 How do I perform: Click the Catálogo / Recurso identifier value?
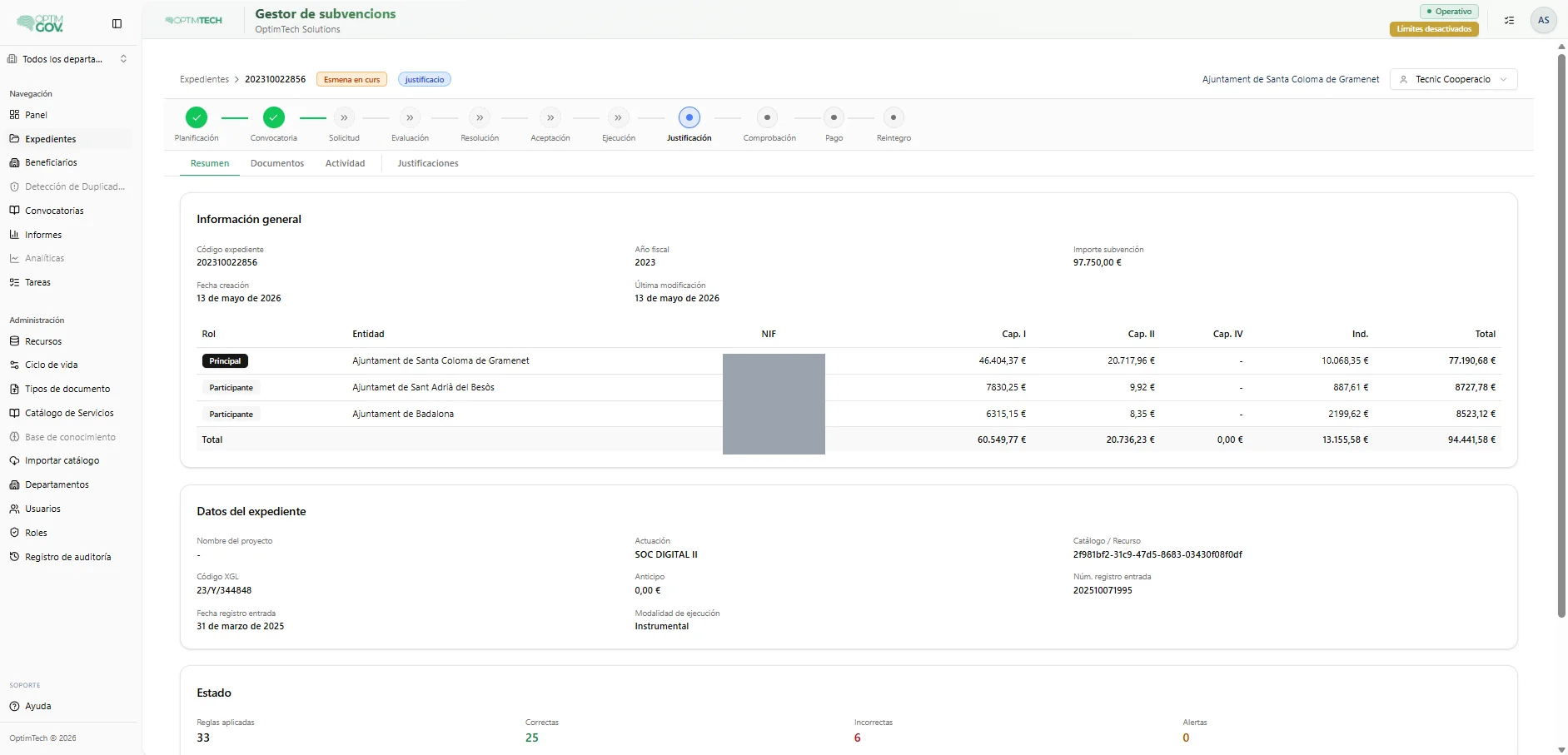pos(1157,554)
